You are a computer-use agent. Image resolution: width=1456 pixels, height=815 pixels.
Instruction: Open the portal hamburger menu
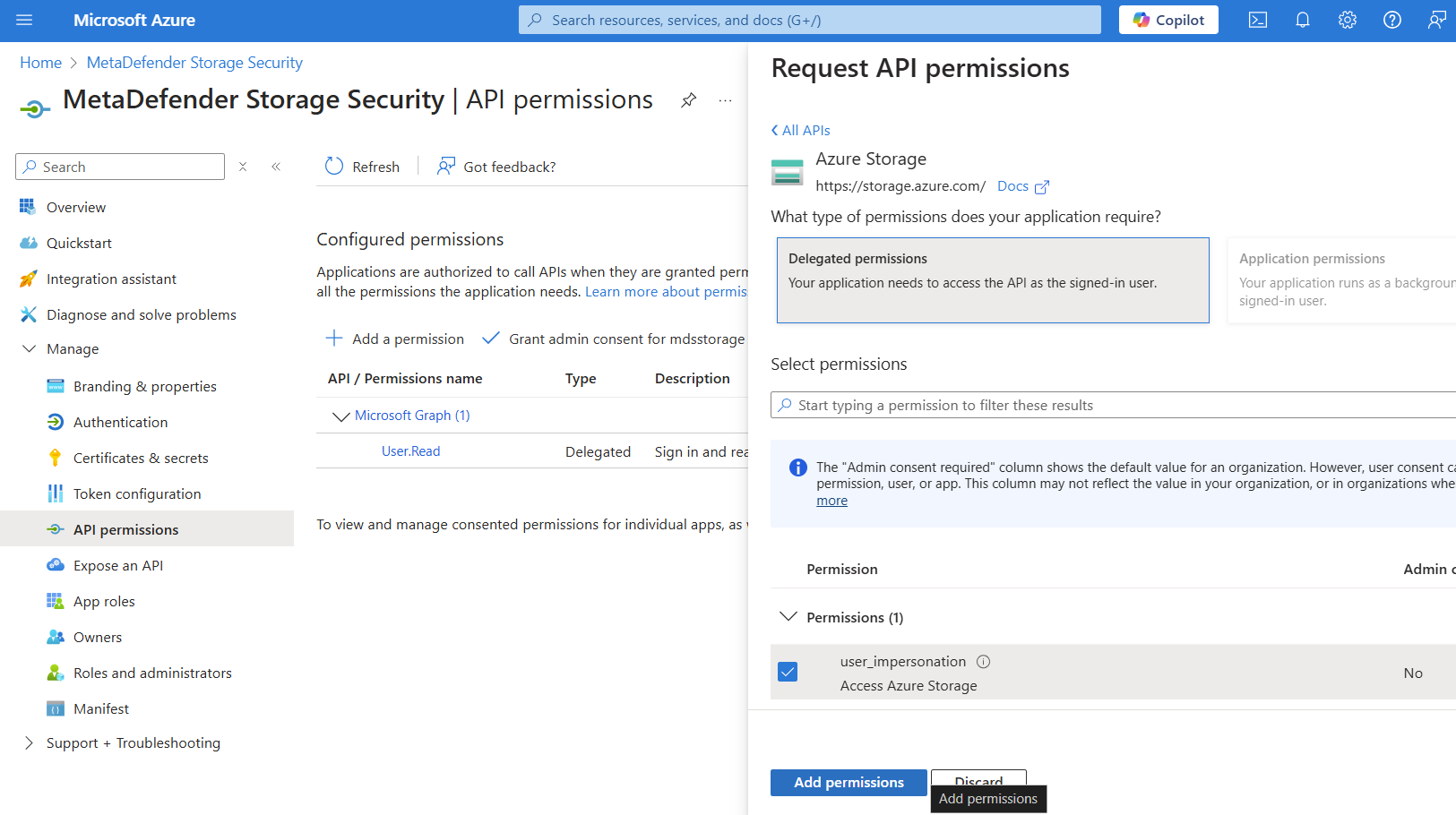coord(24,20)
